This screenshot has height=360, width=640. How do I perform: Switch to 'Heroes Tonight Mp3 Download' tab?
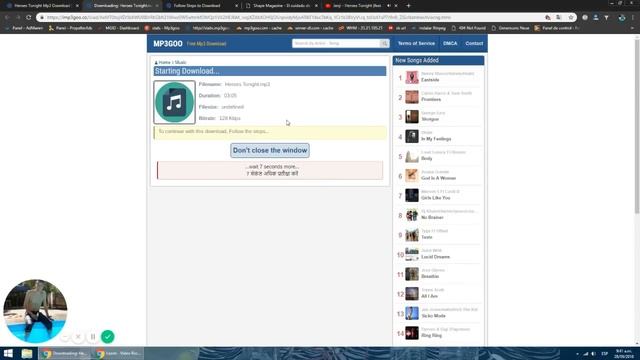(x=42, y=6)
